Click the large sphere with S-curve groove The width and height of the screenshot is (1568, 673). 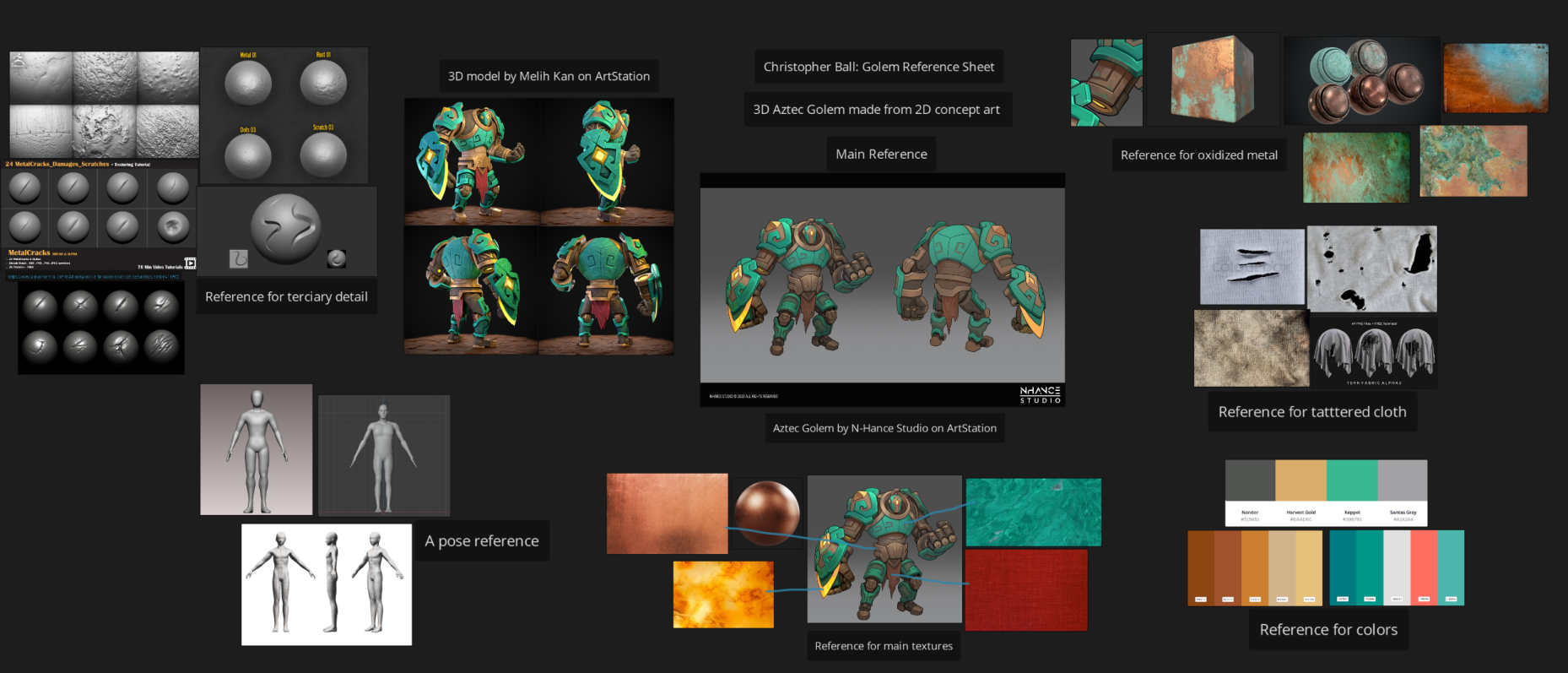[x=286, y=229]
